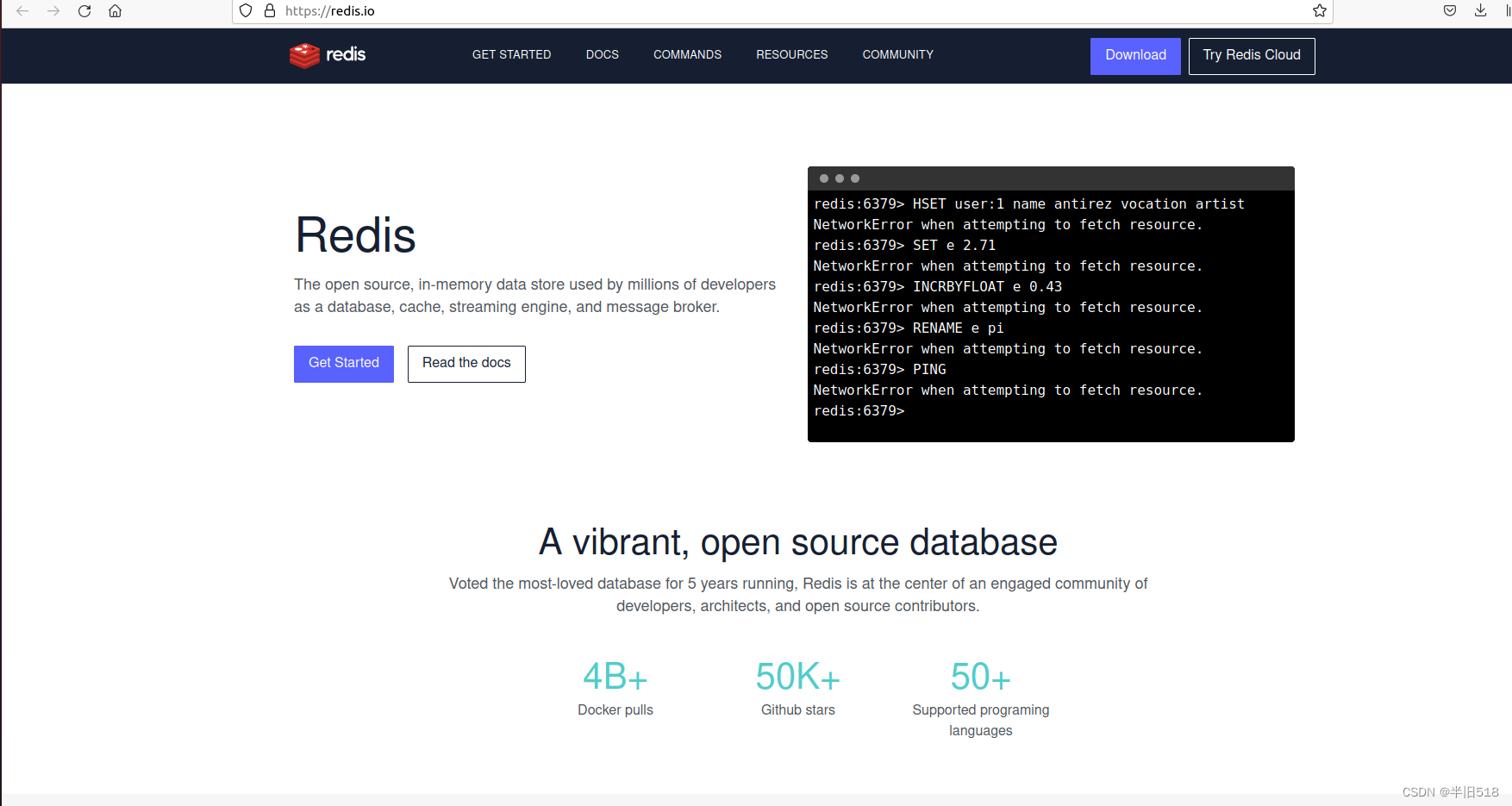Open the DOCS menu

coord(603,54)
